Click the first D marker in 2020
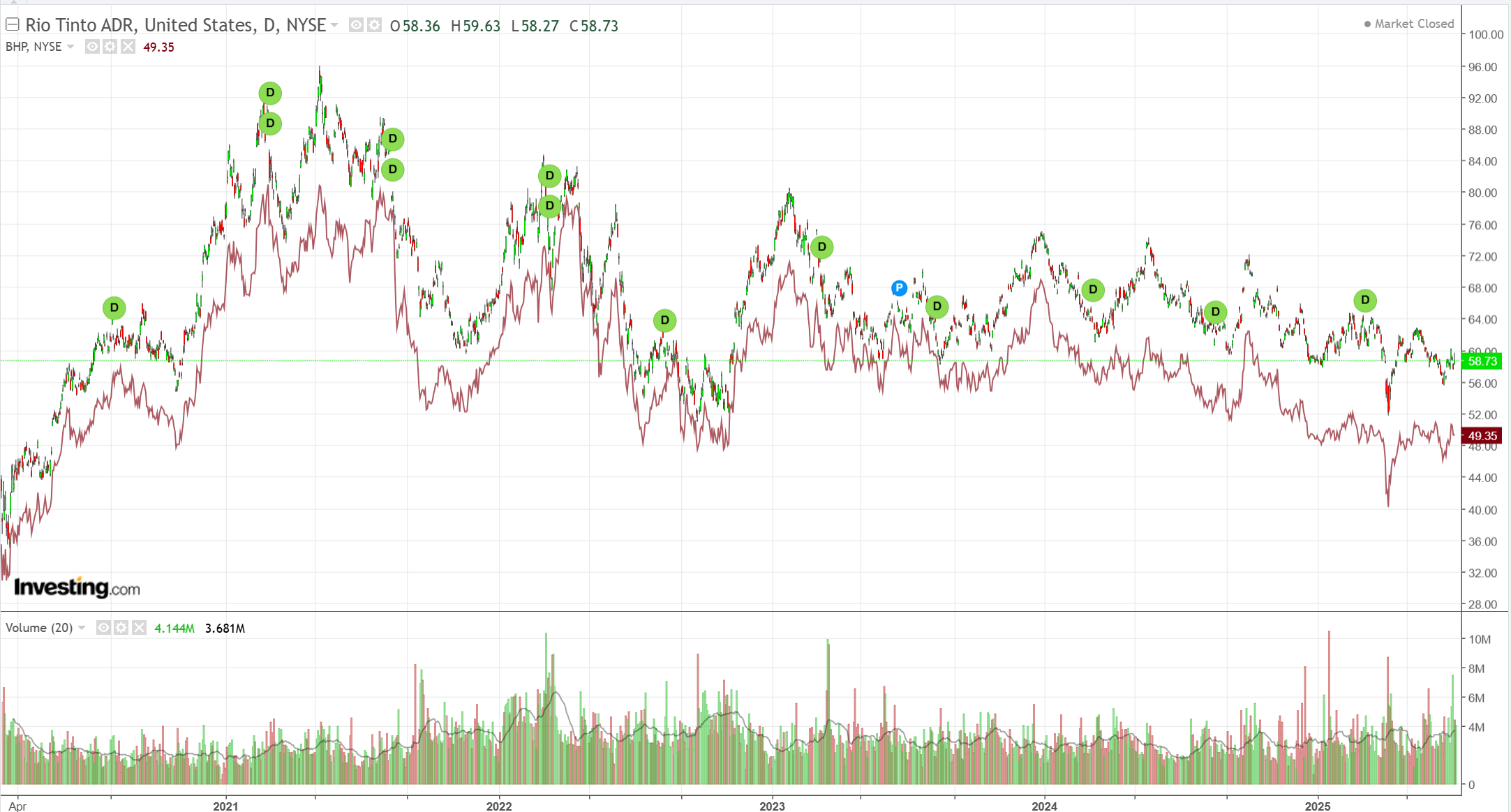Screen dimensions: 1511x812 (114, 308)
